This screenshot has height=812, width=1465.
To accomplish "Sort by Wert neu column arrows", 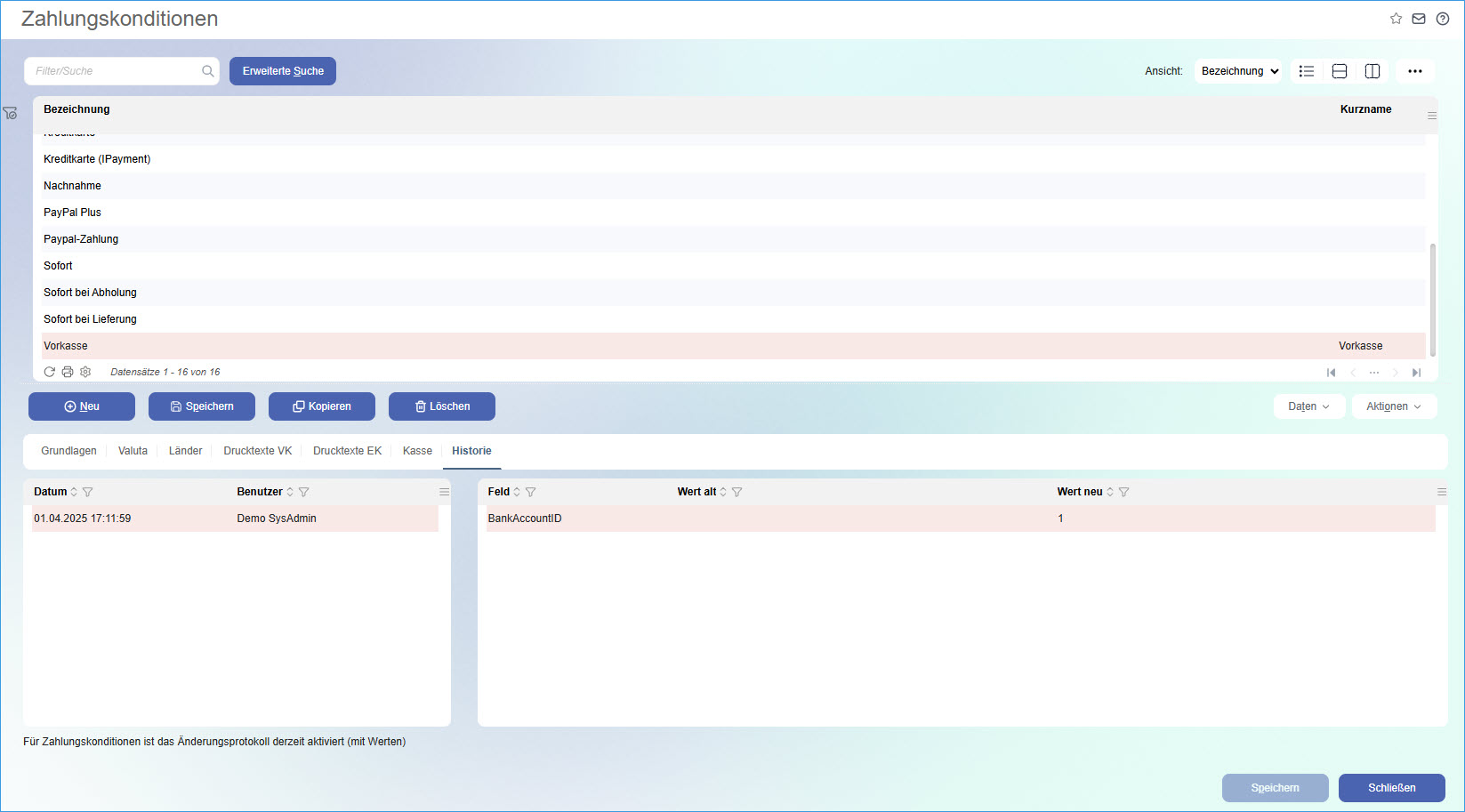I will click(x=1110, y=492).
